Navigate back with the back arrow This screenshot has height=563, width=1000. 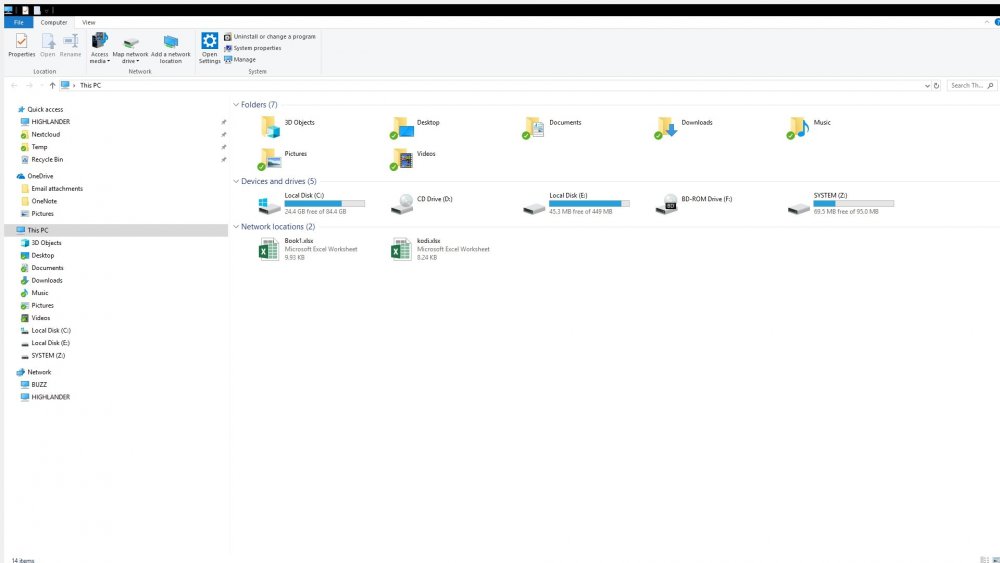[x=14, y=85]
